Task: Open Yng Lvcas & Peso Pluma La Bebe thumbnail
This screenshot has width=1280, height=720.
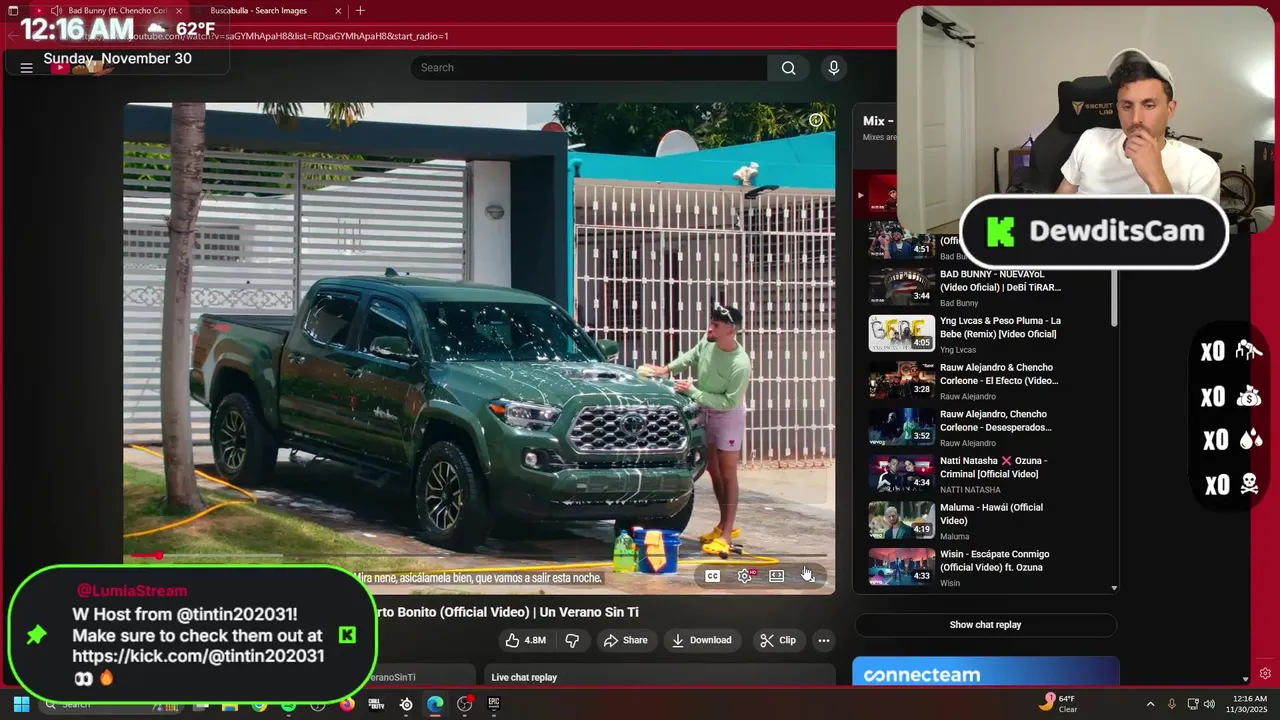Action: [x=901, y=334]
